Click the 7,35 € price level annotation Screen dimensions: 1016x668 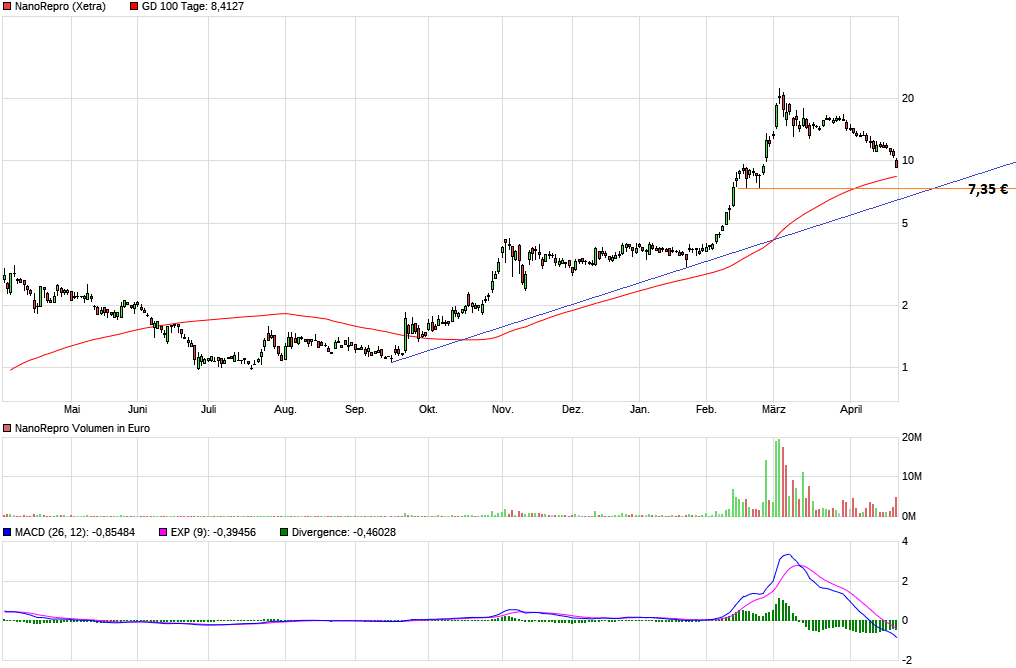coord(988,189)
